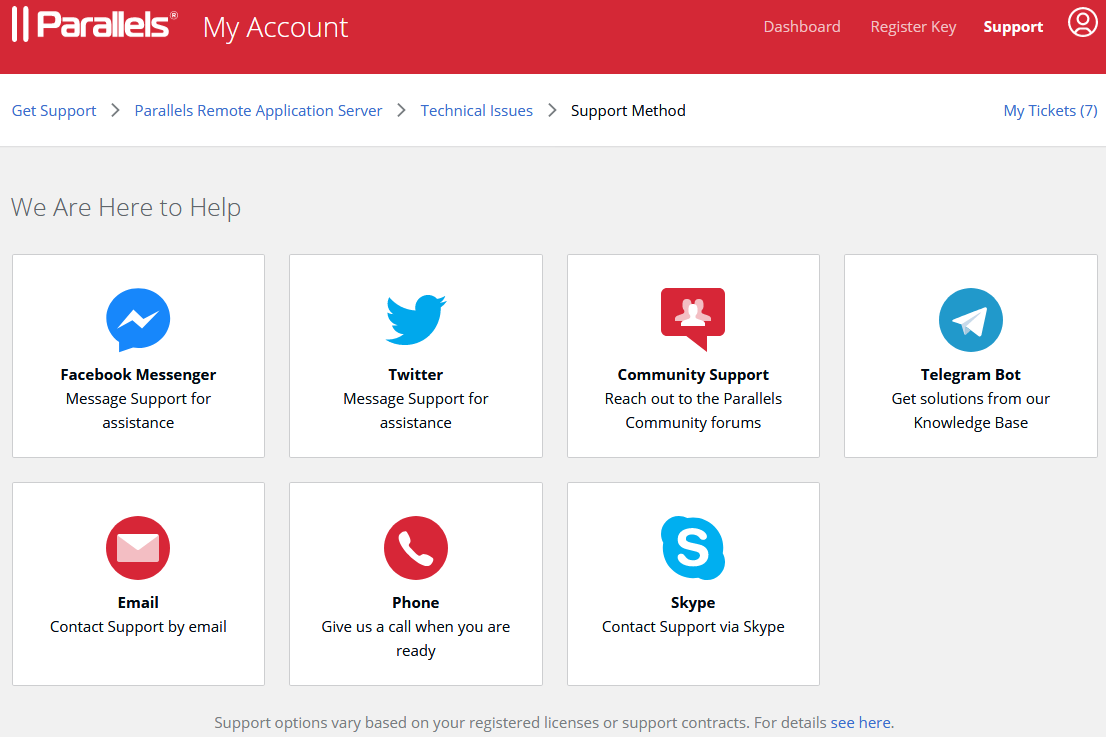Click the blue Skype icon
The height and width of the screenshot is (737, 1106).
[693, 548]
